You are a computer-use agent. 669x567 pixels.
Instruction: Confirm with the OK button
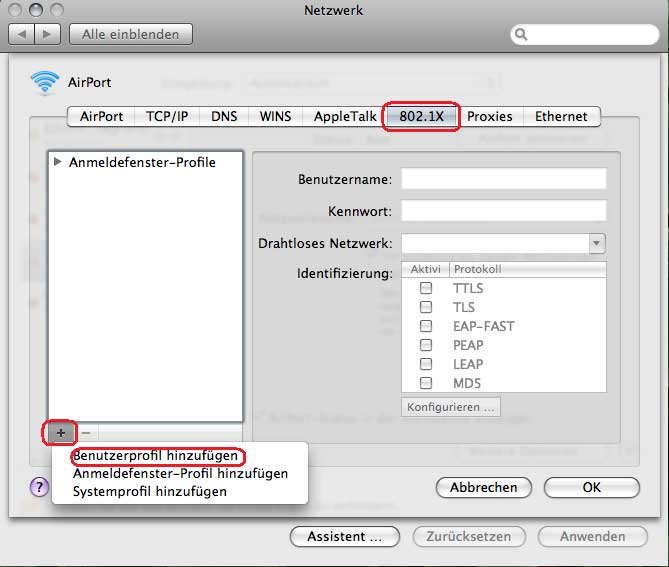592,487
